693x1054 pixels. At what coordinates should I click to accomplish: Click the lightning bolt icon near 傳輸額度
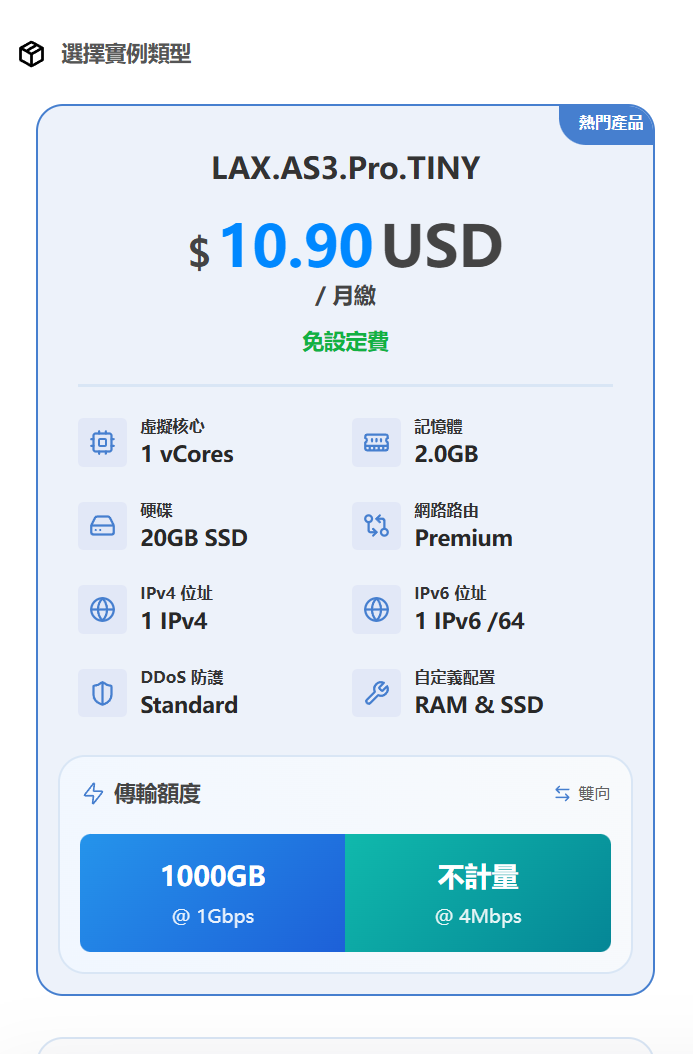click(x=93, y=793)
